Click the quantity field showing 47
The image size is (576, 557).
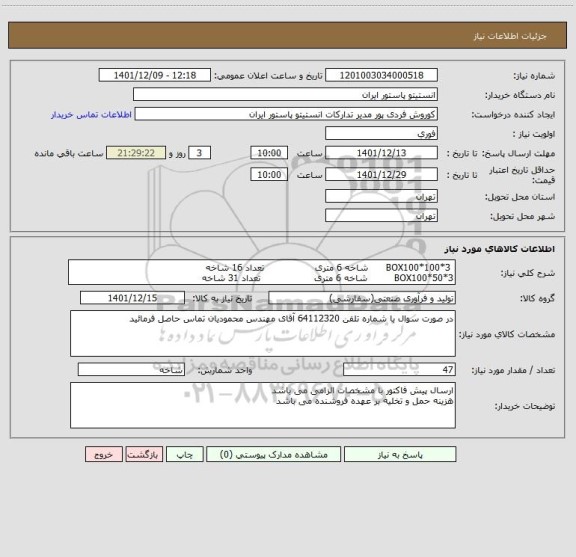point(399,370)
